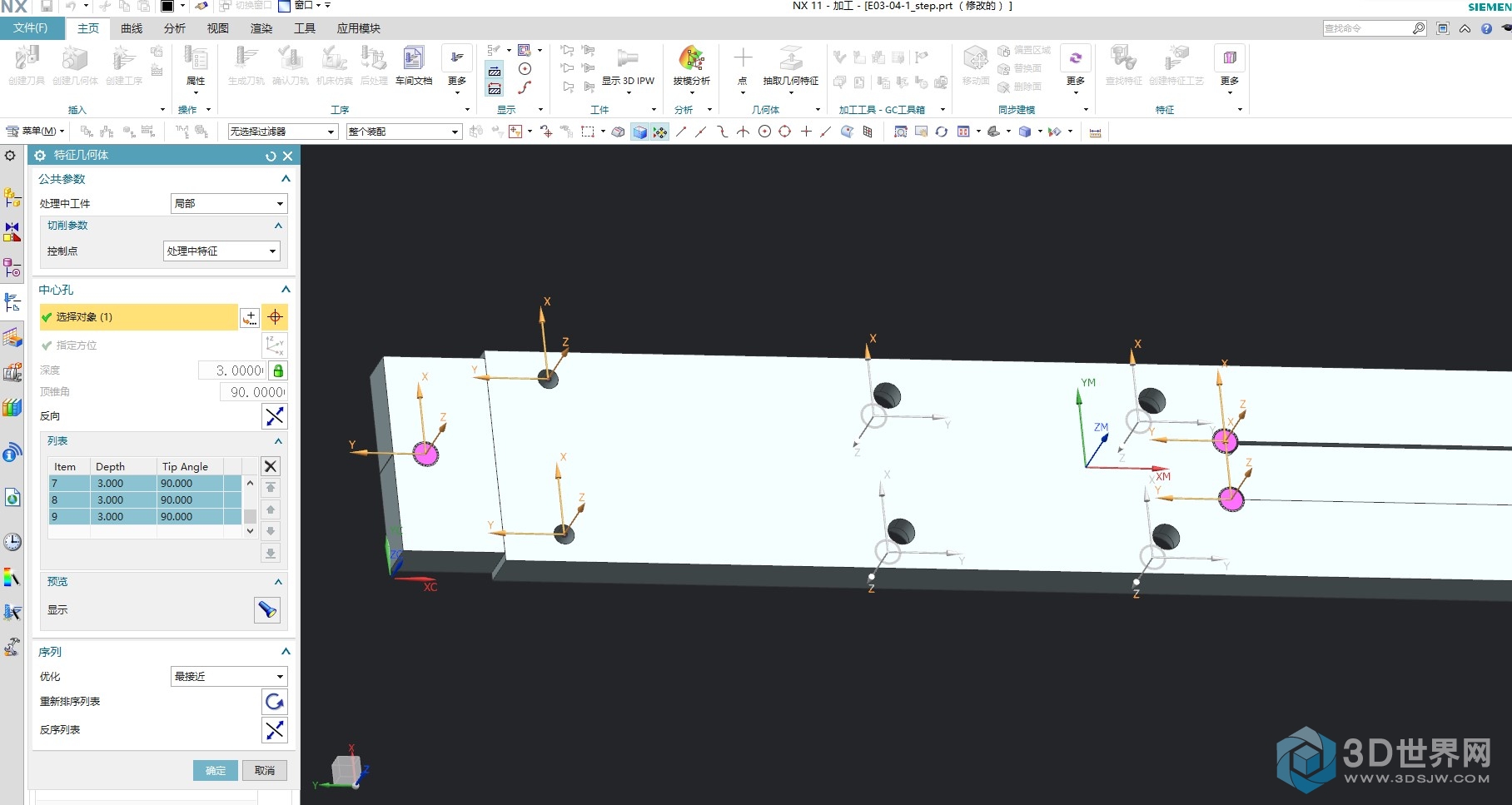The width and height of the screenshot is (1512, 805).
Task: Click the 查找命令 command search field
Action: click(x=1367, y=28)
